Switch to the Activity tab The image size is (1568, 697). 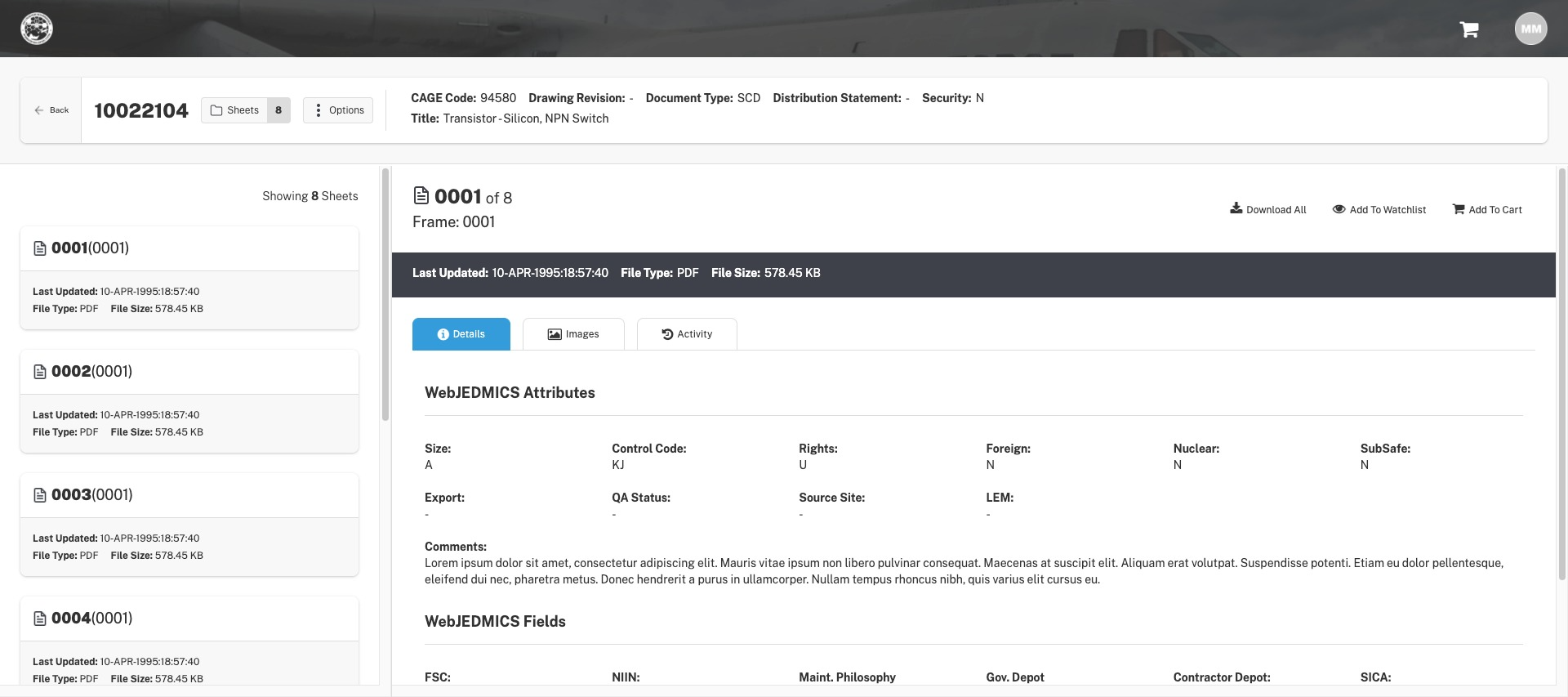(687, 334)
